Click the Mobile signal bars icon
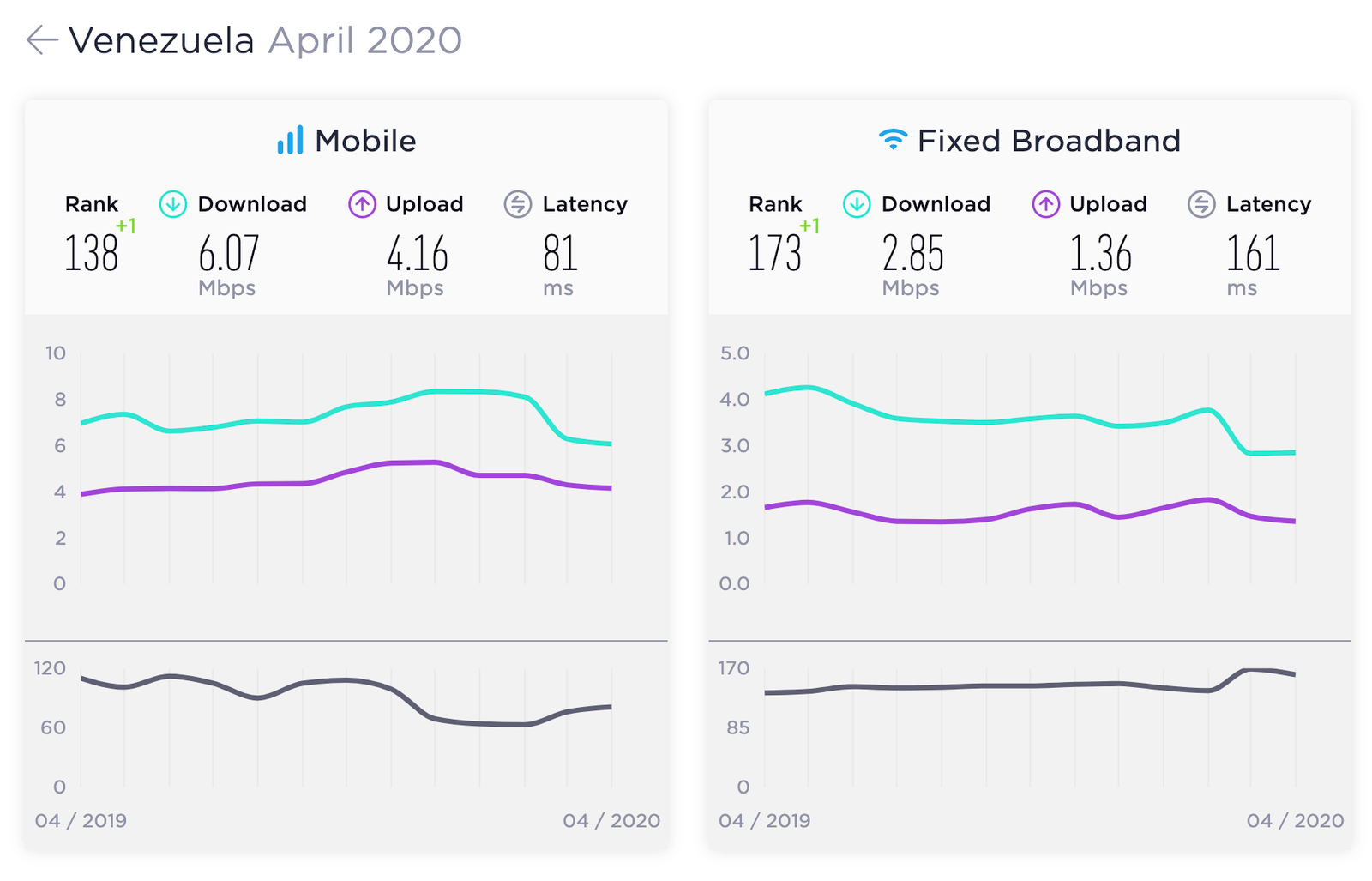Image resolution: width=1372 pixels, height=881 pixels. pyautogui.click(x=290, y=141)
